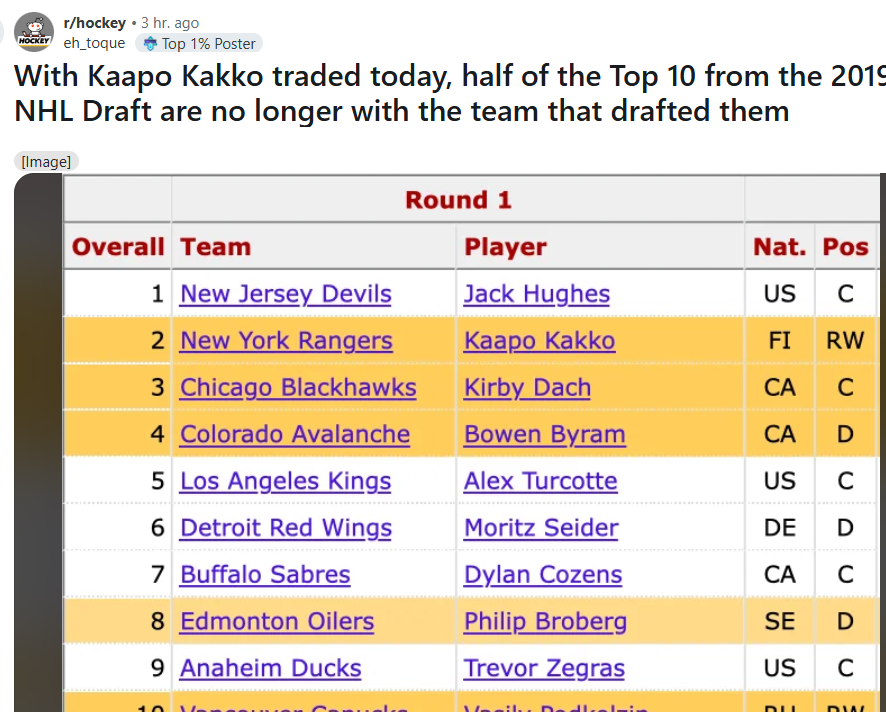Open the Colorado Avalanche team link
This screenshot has height=712, width=886.
(295, 434)
